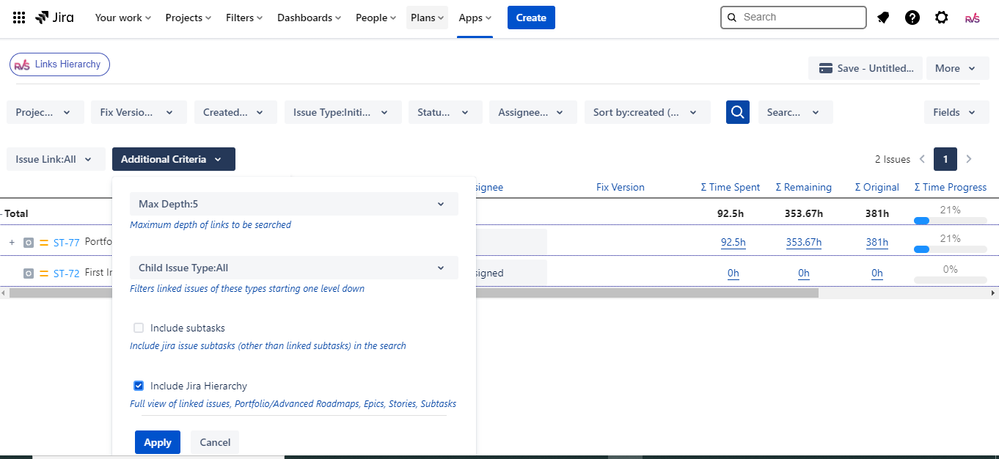Screen dimensions: 999x459
Task: Open the Plans menu
Action: tap(428, 18)
